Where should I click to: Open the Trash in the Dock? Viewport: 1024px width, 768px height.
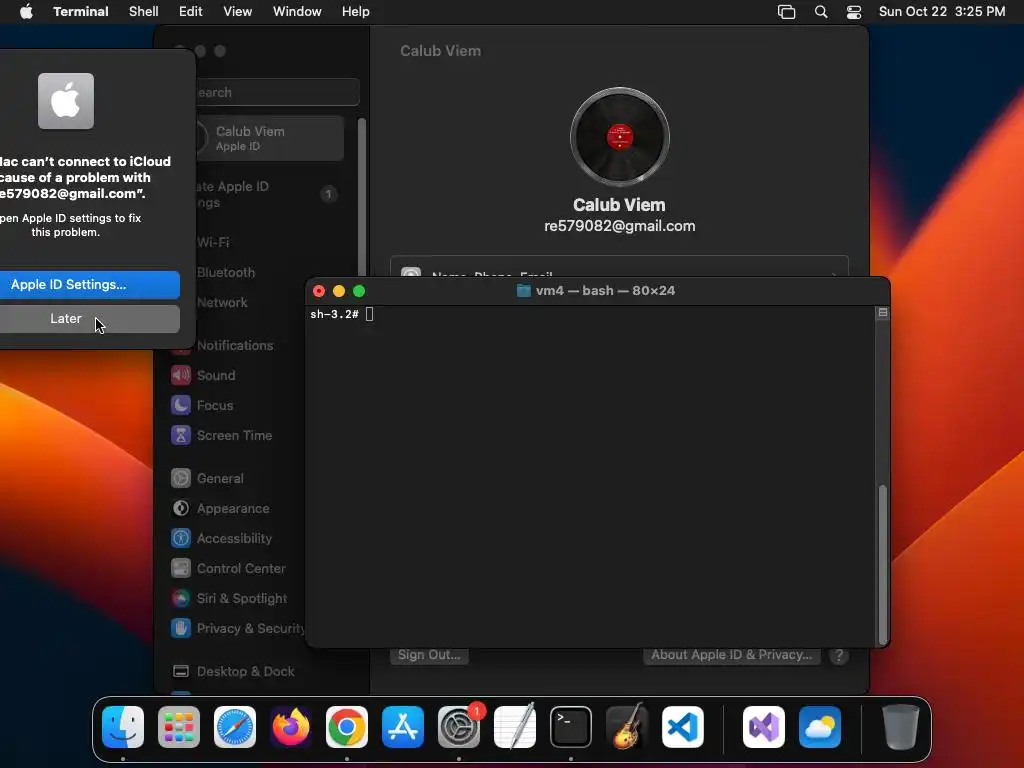pos(901,727)
